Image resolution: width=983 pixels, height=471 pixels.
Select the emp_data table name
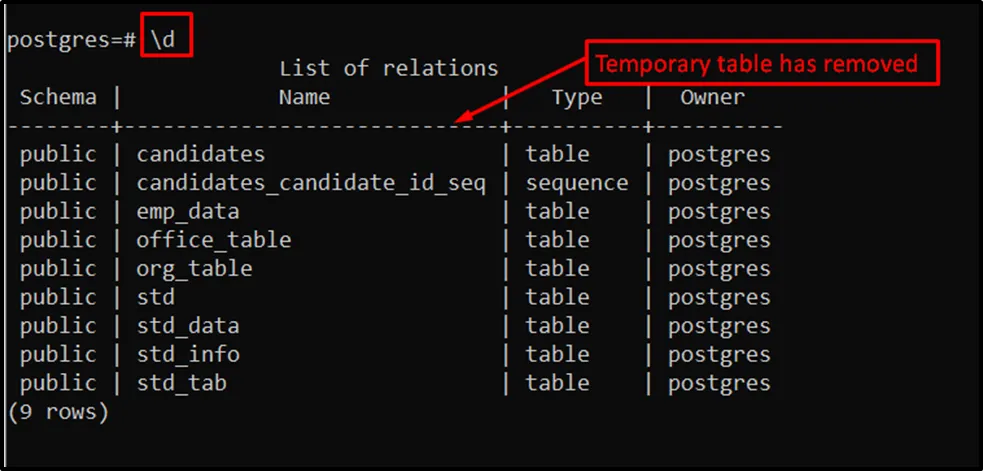[x=188, y=212]
